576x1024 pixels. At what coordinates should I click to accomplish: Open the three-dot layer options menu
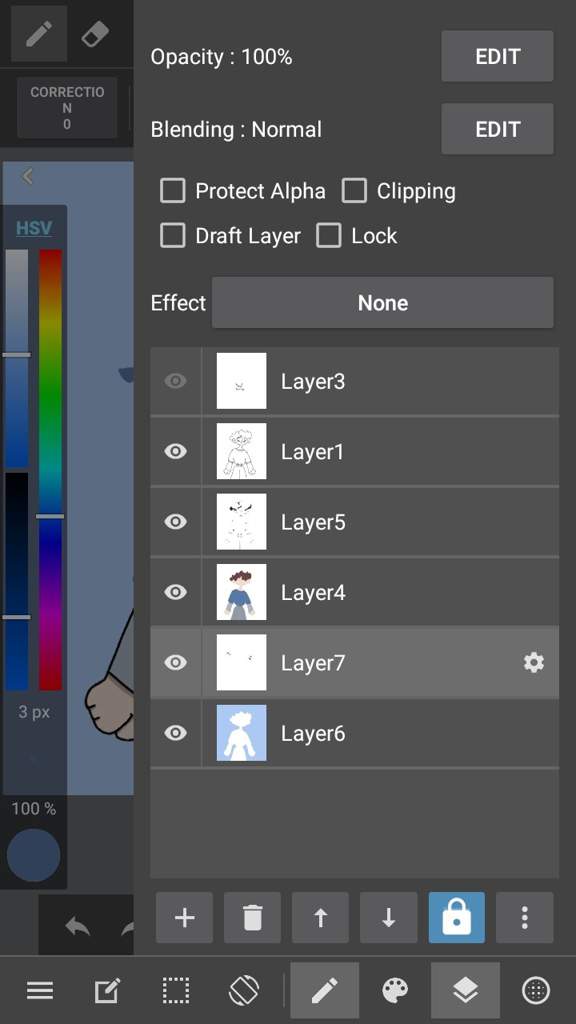pos(524,918)
